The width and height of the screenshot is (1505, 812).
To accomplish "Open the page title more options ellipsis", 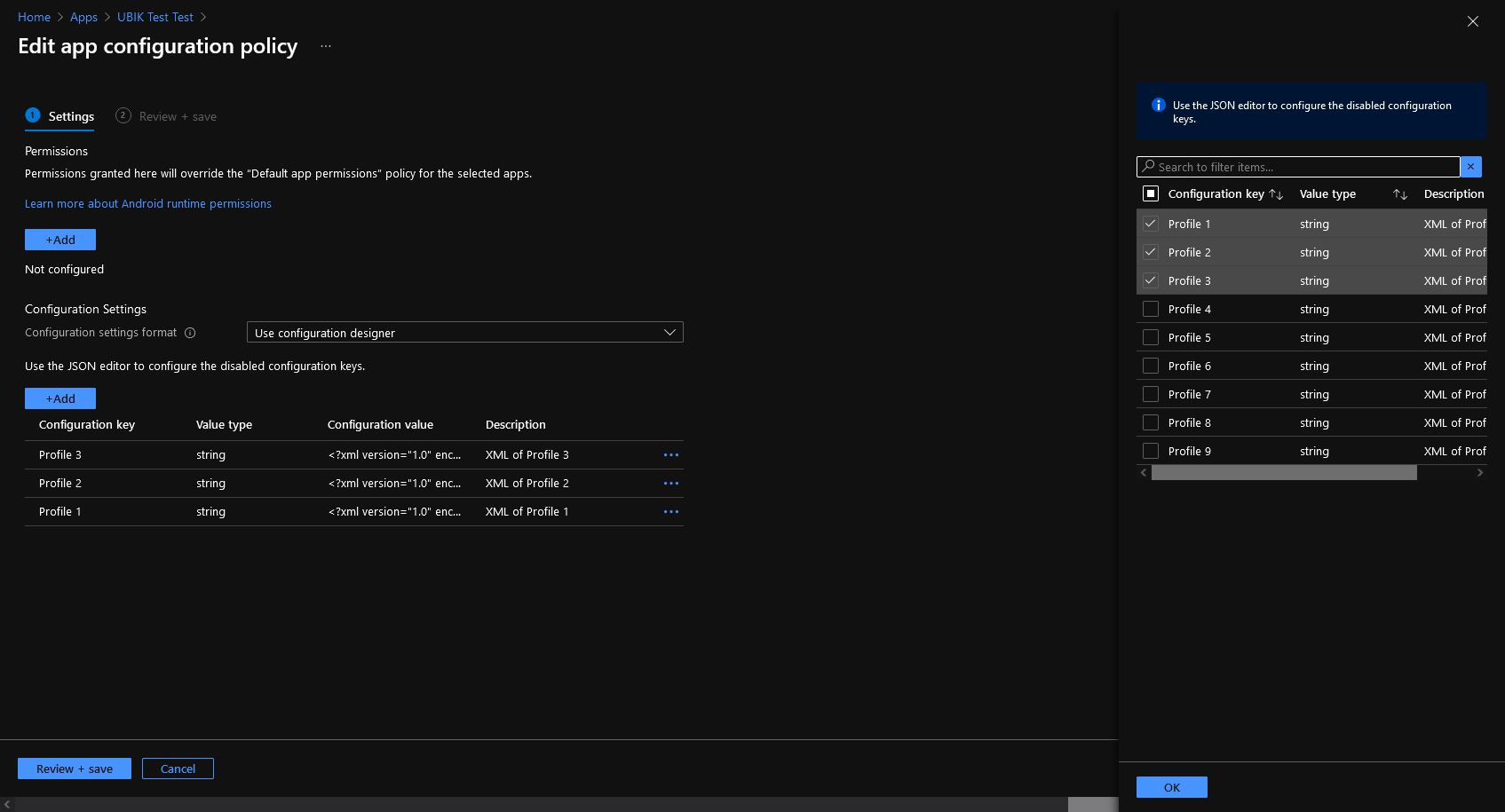I will point(326,46).
